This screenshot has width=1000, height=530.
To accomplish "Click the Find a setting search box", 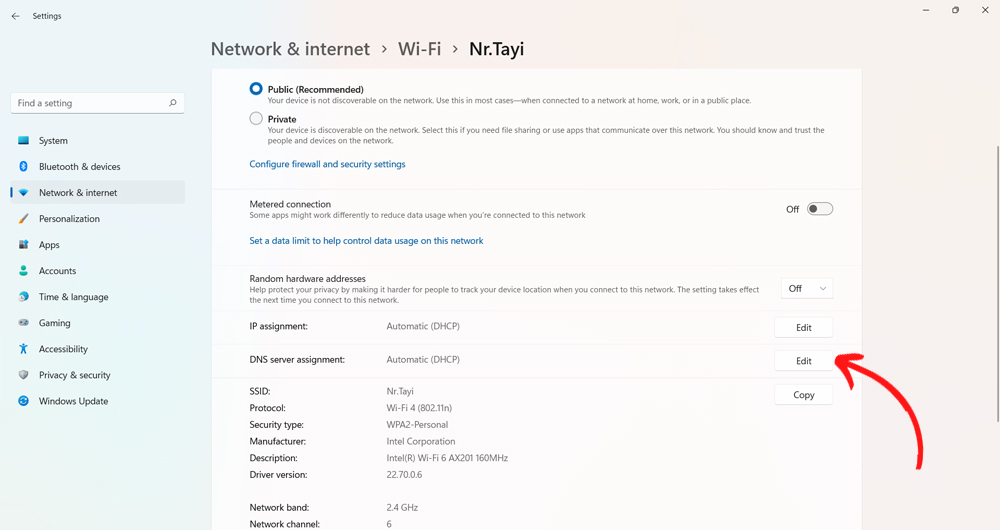I will point(90,103).
